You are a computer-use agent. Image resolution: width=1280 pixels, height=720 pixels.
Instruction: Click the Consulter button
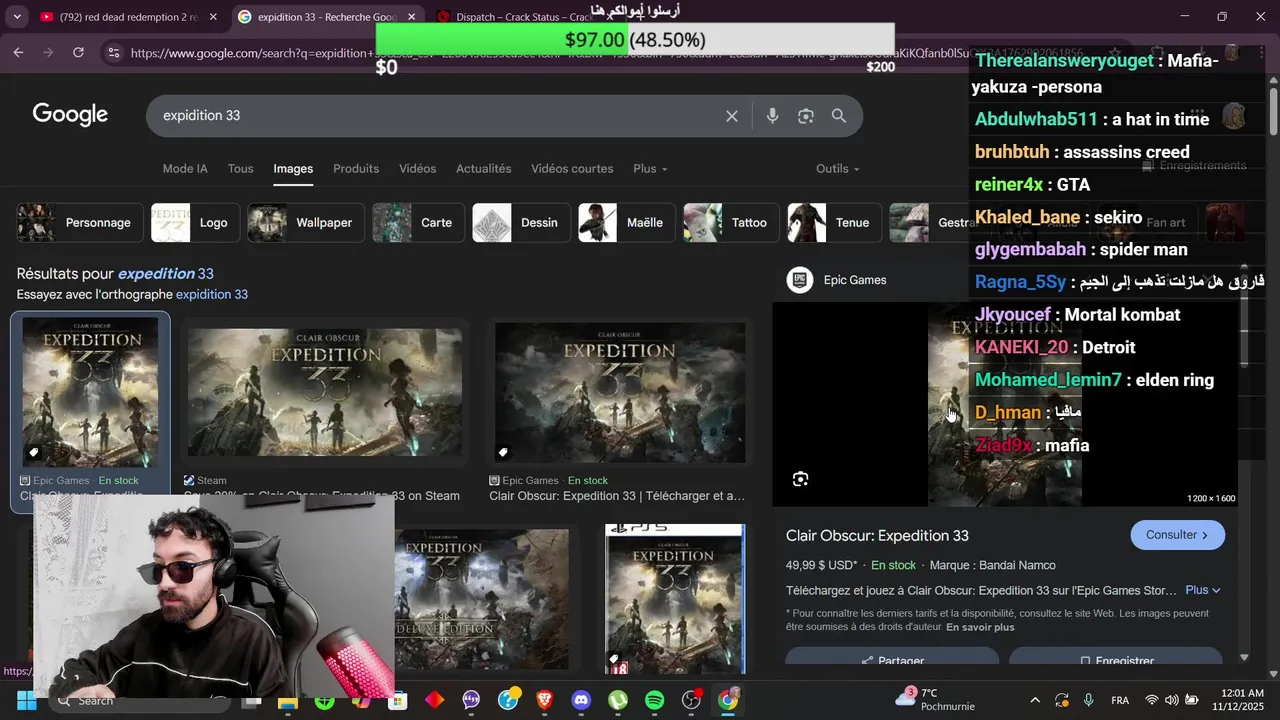pyautogui.click(x=1178, y=535)
